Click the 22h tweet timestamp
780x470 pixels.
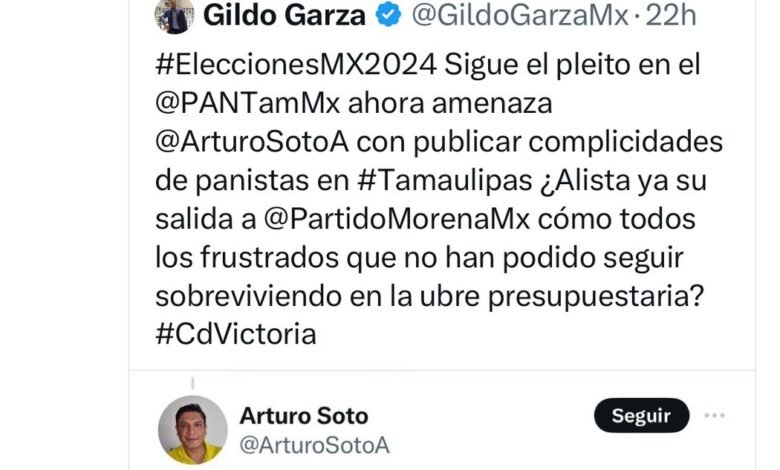click(x=670, y=15)
